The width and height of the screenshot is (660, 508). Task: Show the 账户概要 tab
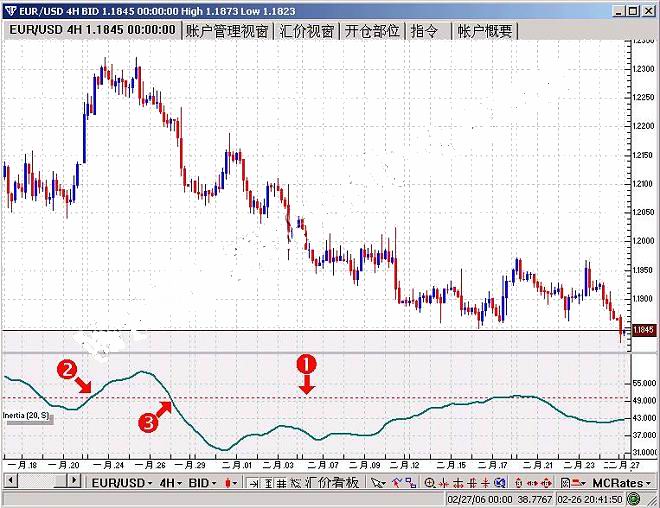[x=485, y=31]
